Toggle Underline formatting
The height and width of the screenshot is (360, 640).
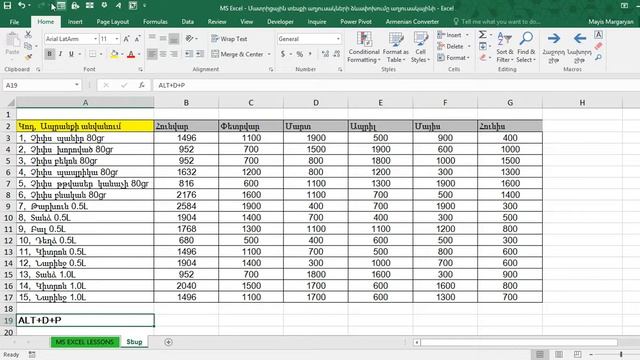click(x=71, y=54)
